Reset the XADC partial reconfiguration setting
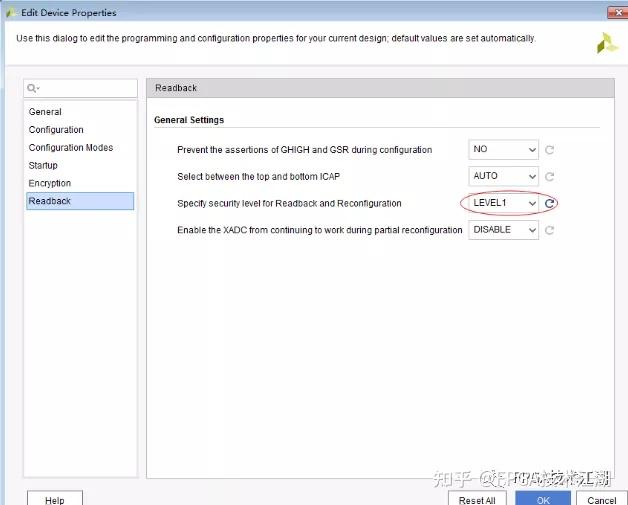This screenshot has width=628, height=505. [x=549, y=230]
